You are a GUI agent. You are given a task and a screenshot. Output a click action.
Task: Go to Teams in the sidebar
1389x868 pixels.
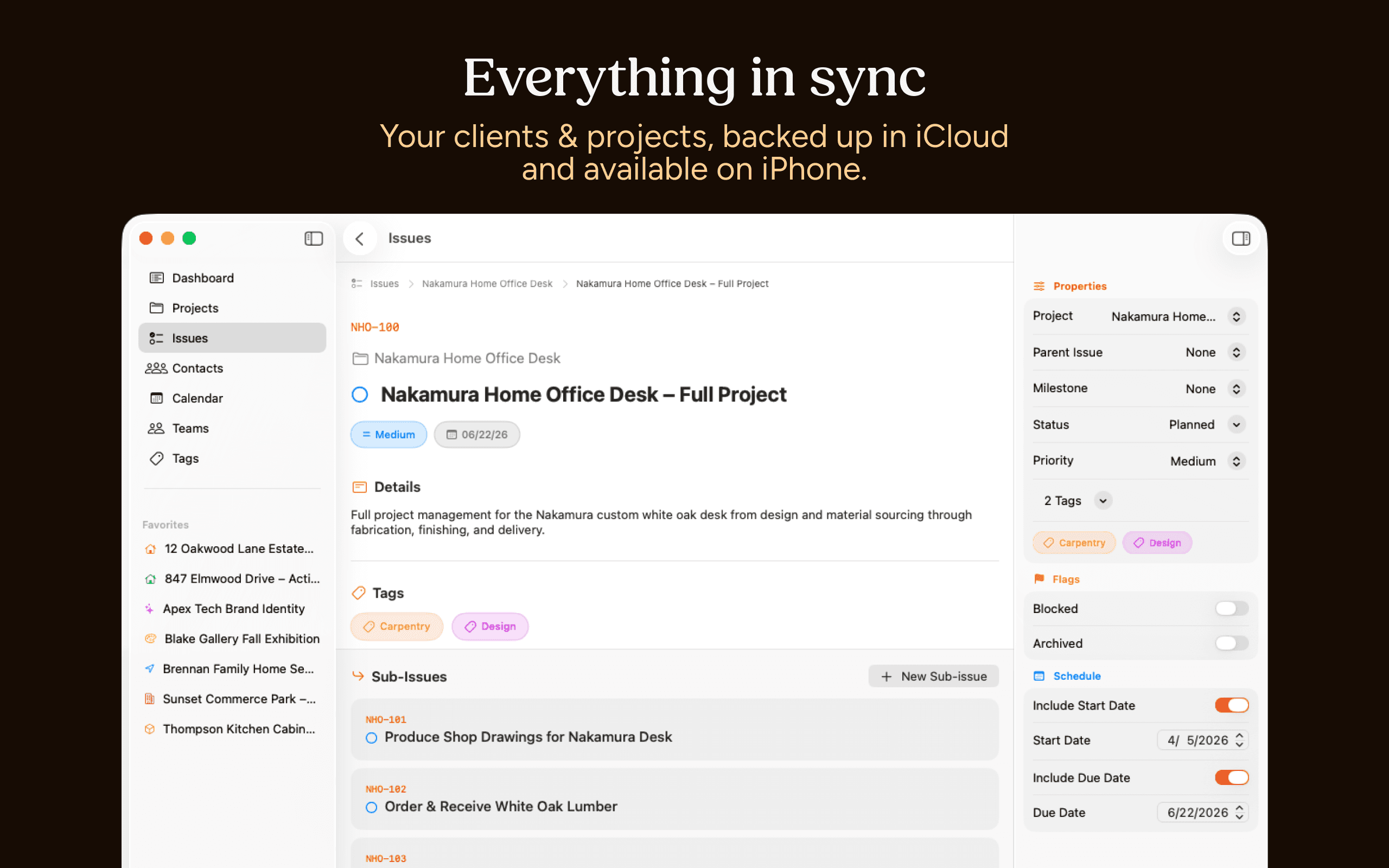[190, 428]
